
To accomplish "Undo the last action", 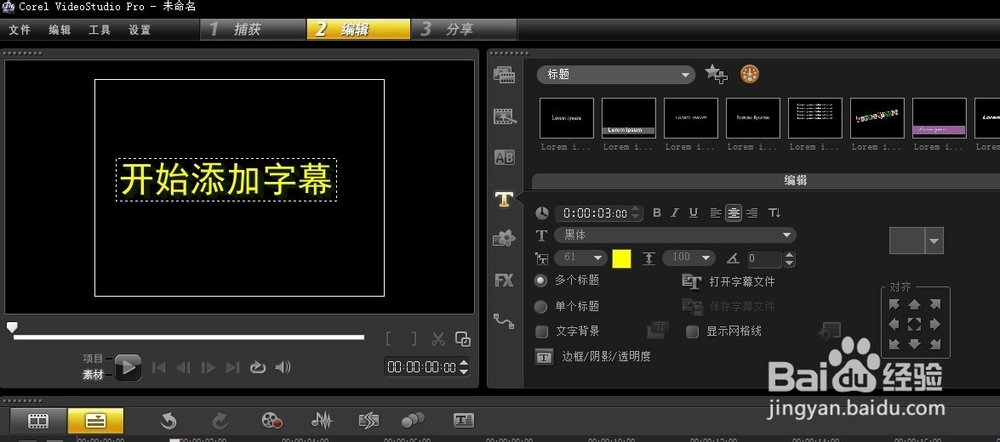I will 169,420.
